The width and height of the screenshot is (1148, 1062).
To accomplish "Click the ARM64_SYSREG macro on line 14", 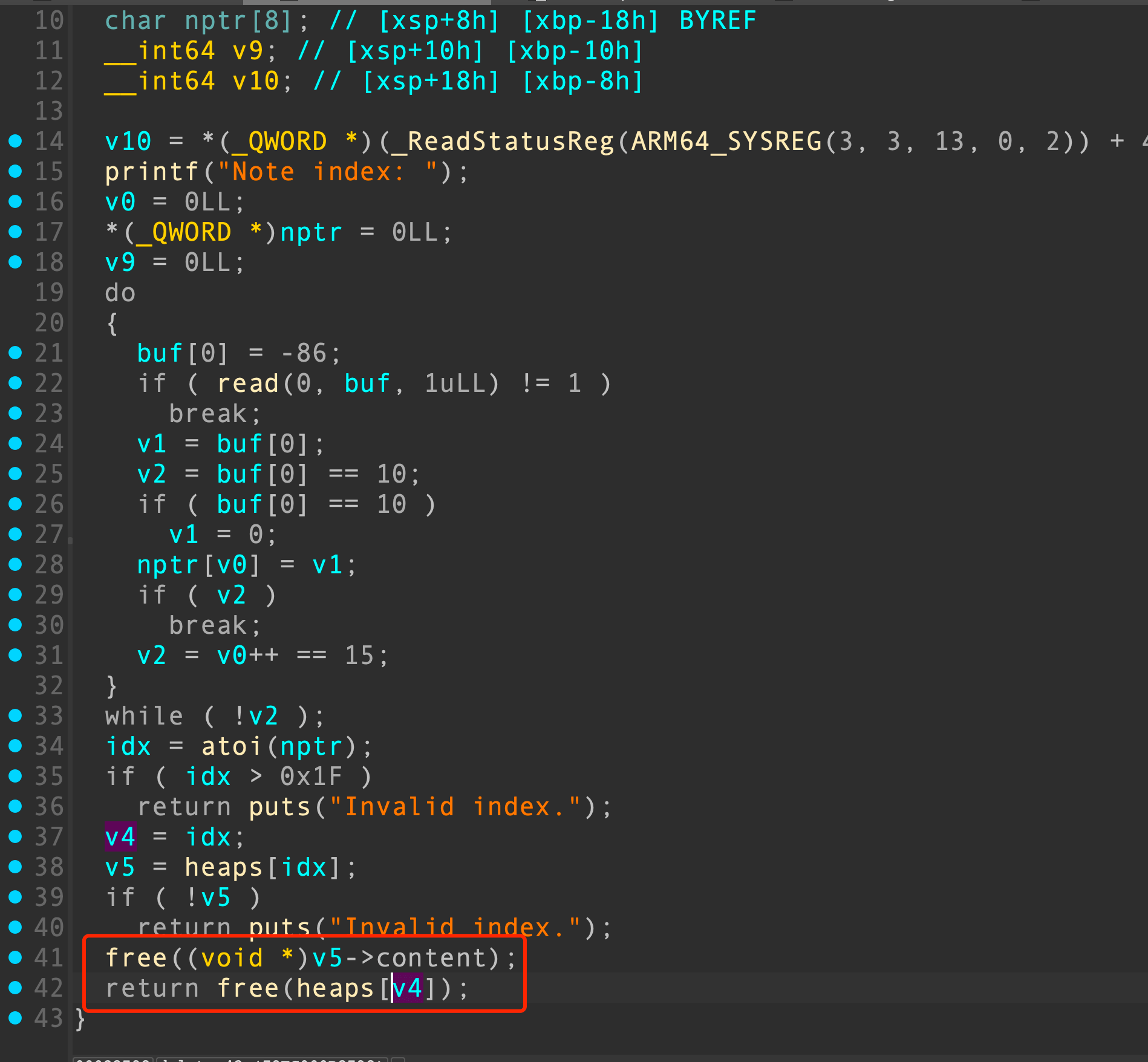I will click(x=726, y=142).
